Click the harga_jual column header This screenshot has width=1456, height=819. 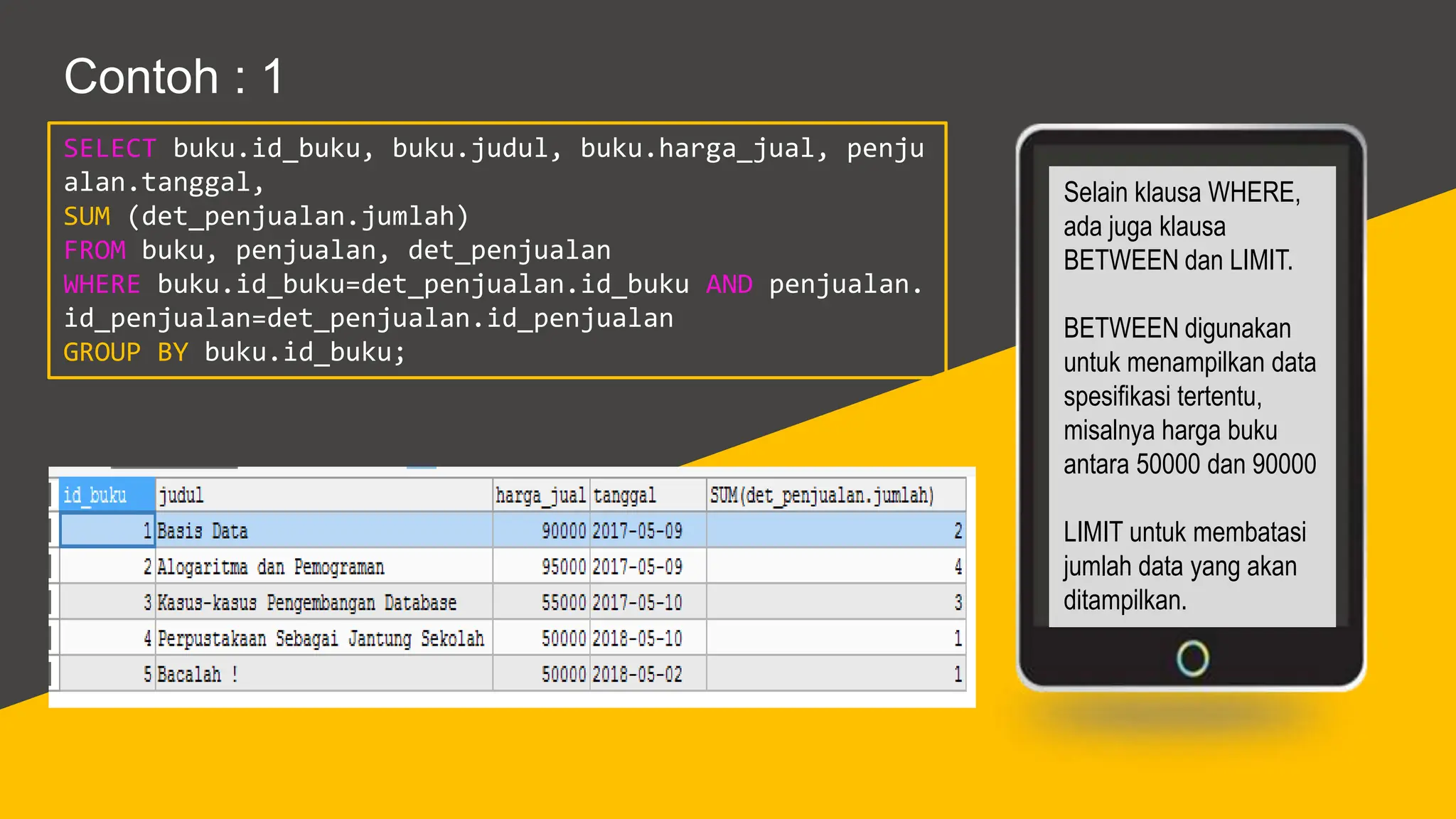pyautogui.click(x=541, y=495)
